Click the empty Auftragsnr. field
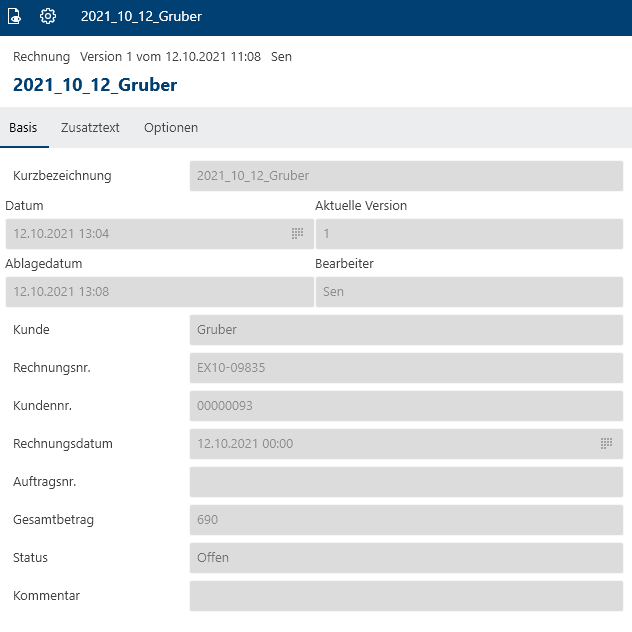This screenshot has height=632, width=632. click(x=406, y=482)
